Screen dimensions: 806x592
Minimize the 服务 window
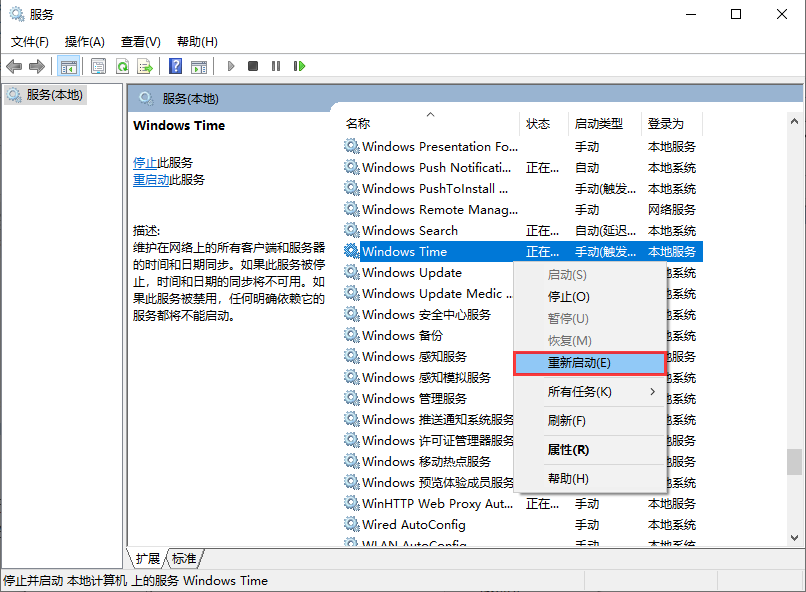point(691,14)
